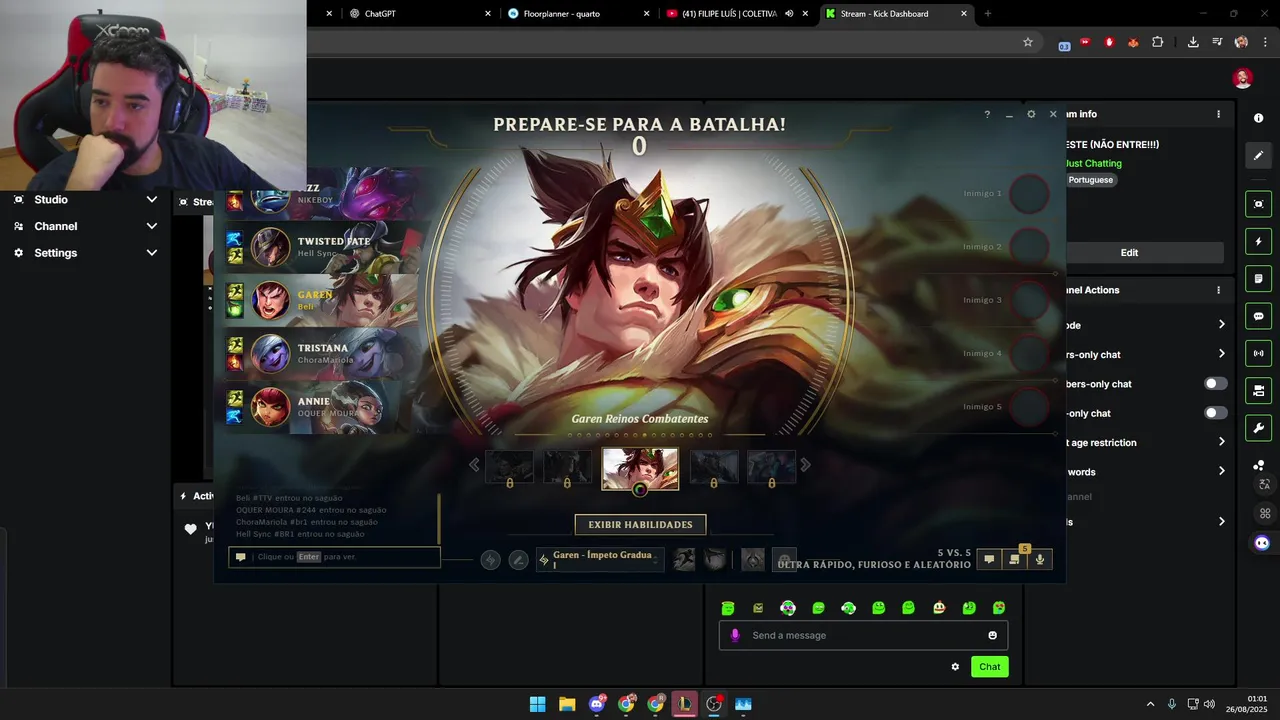Open Garen rune page dropdown
Viewport: 1280px width, 720px height.
pos(599,560)
